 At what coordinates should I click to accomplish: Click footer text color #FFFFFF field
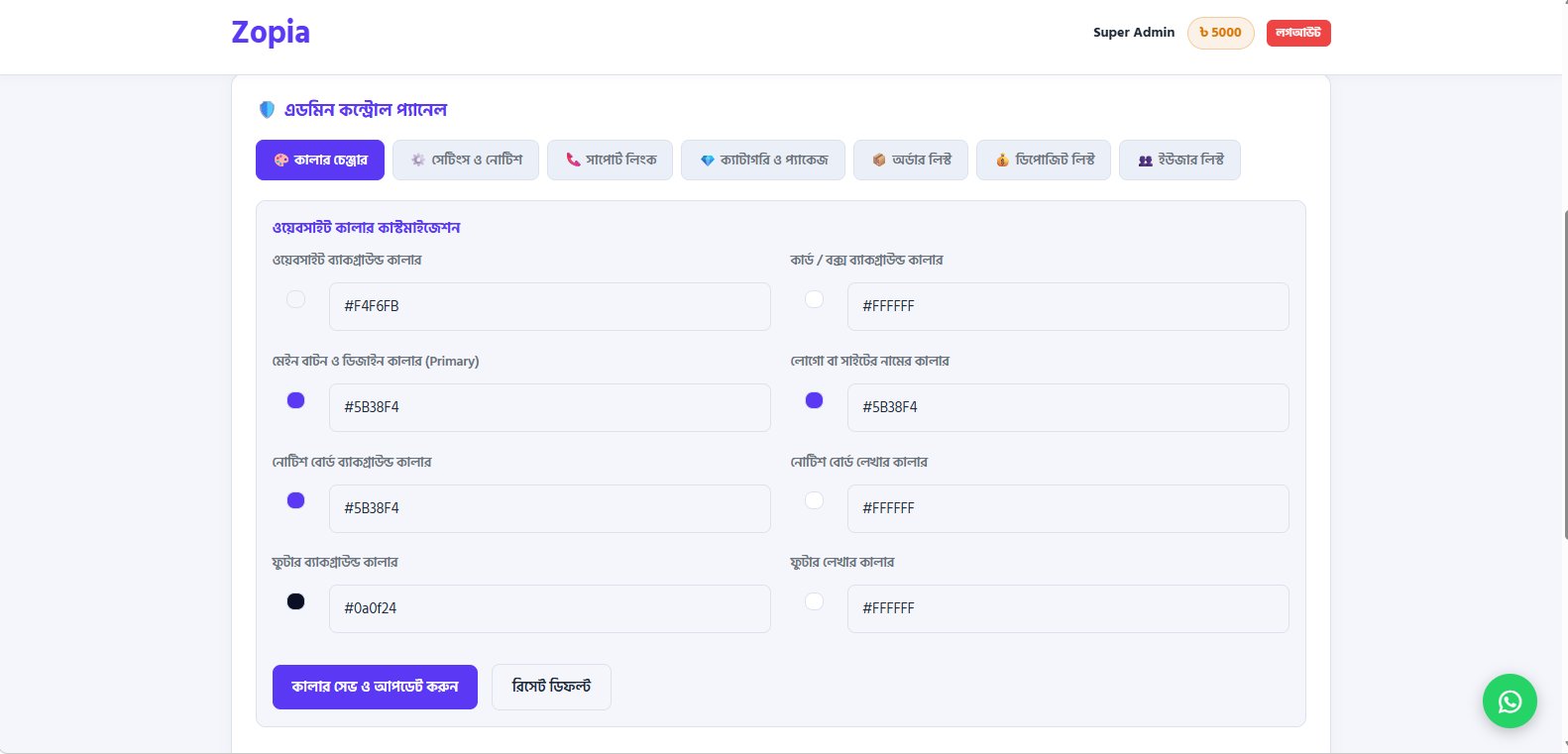[1068, 608]
